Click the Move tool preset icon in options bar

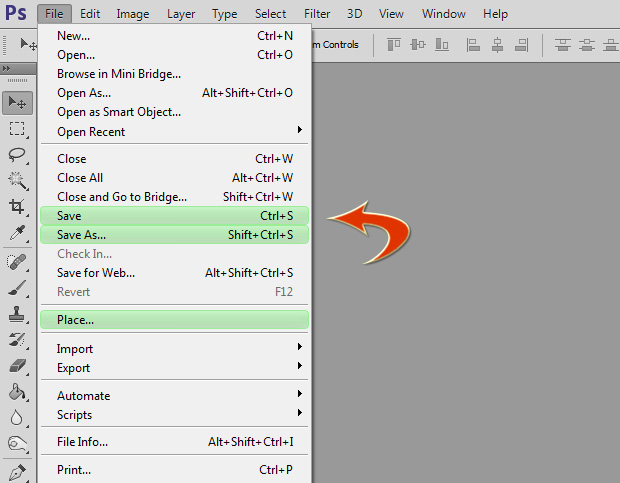28,44
